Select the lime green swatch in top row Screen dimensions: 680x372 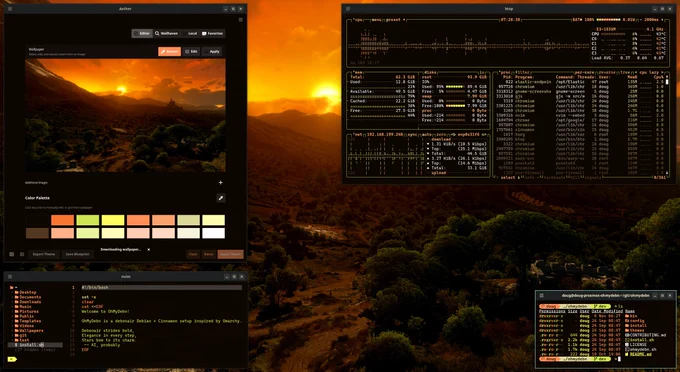click(x=88, y=220)
